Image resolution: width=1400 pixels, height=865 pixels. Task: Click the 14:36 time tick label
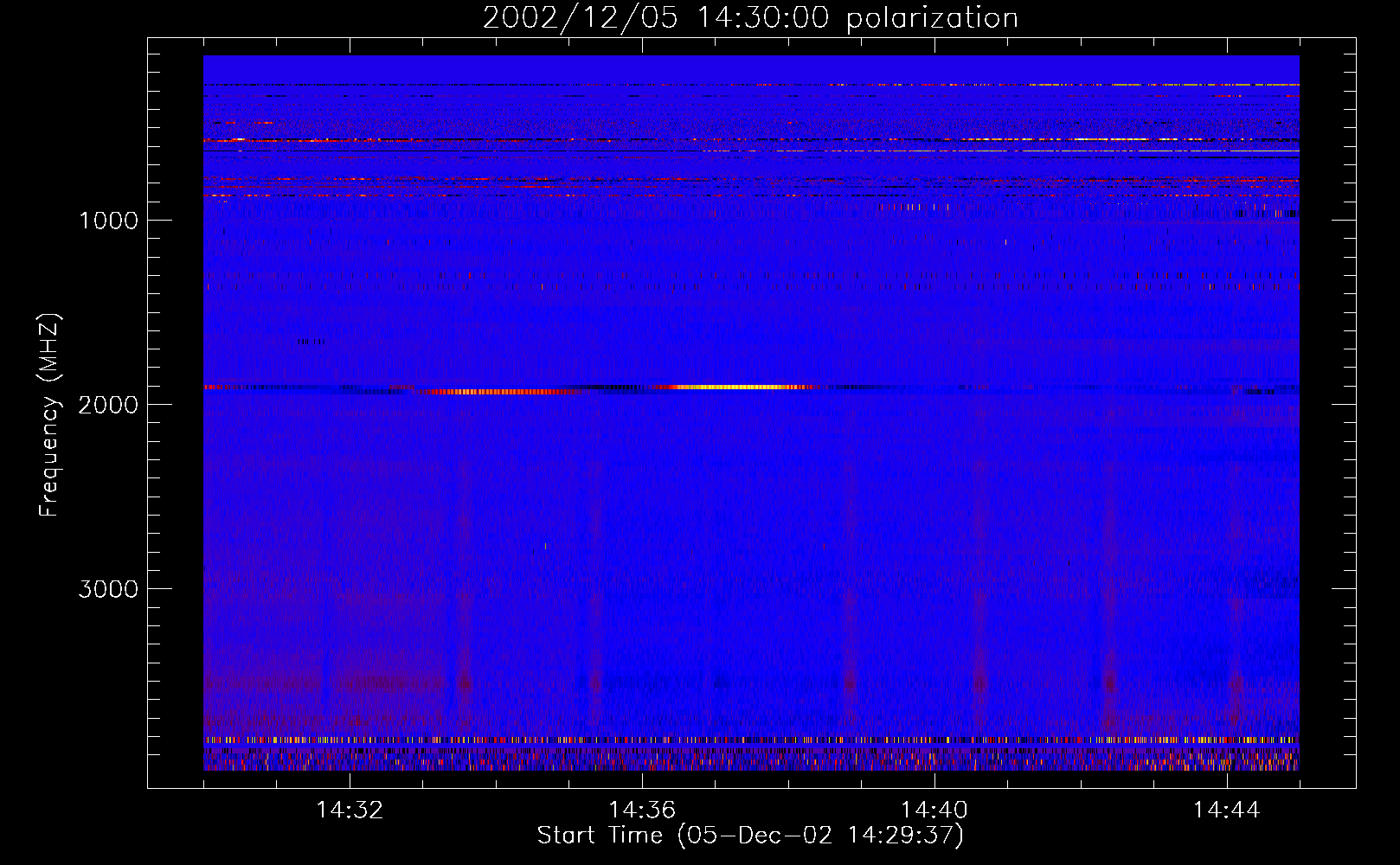[x=642, y=811]
